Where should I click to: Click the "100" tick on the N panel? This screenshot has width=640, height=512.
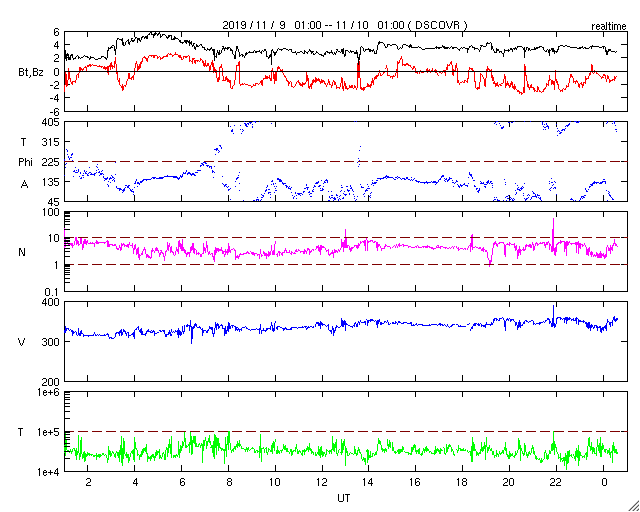(x=52, y=212)
